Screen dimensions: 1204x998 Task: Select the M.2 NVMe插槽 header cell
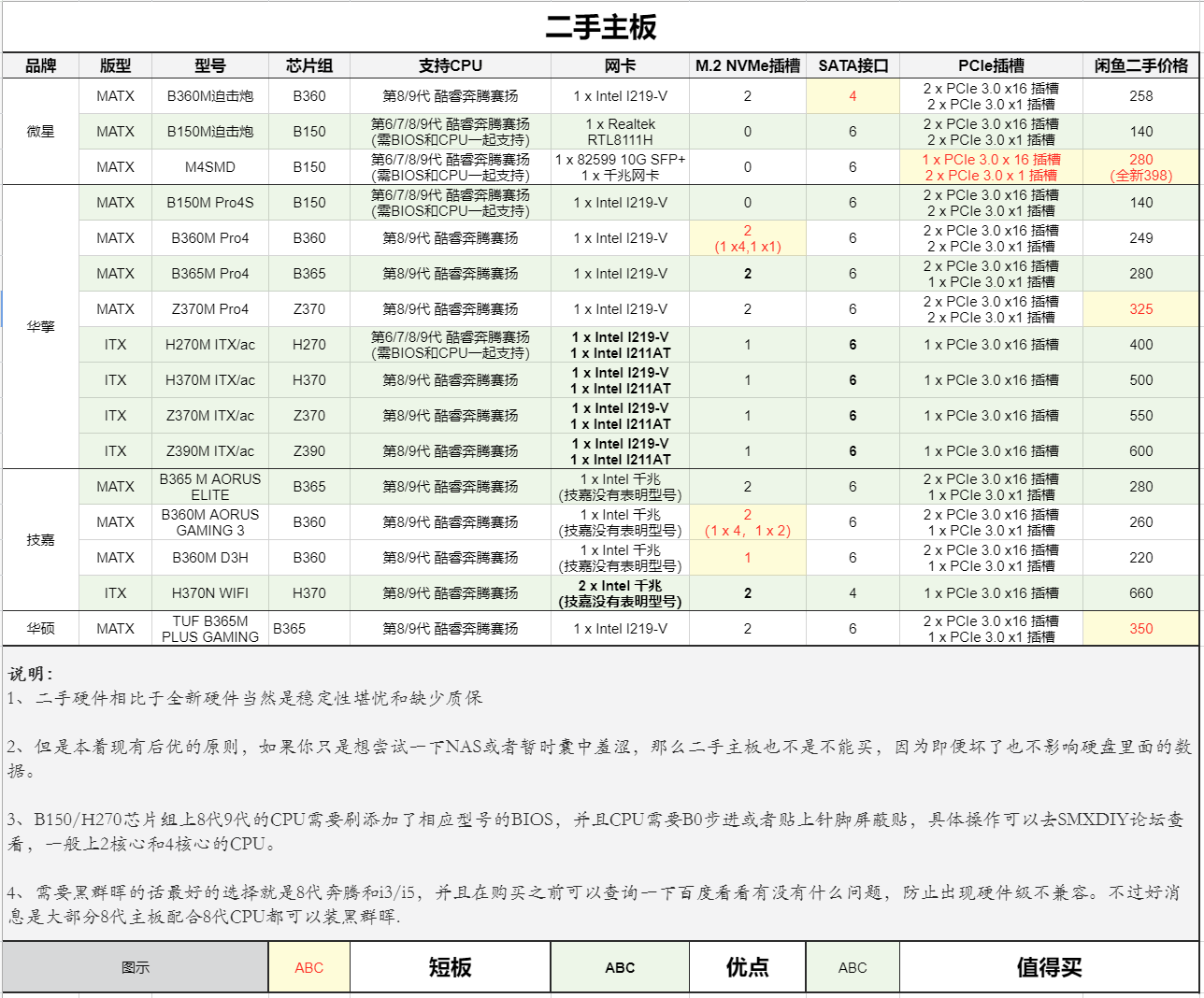coord(747,65)
